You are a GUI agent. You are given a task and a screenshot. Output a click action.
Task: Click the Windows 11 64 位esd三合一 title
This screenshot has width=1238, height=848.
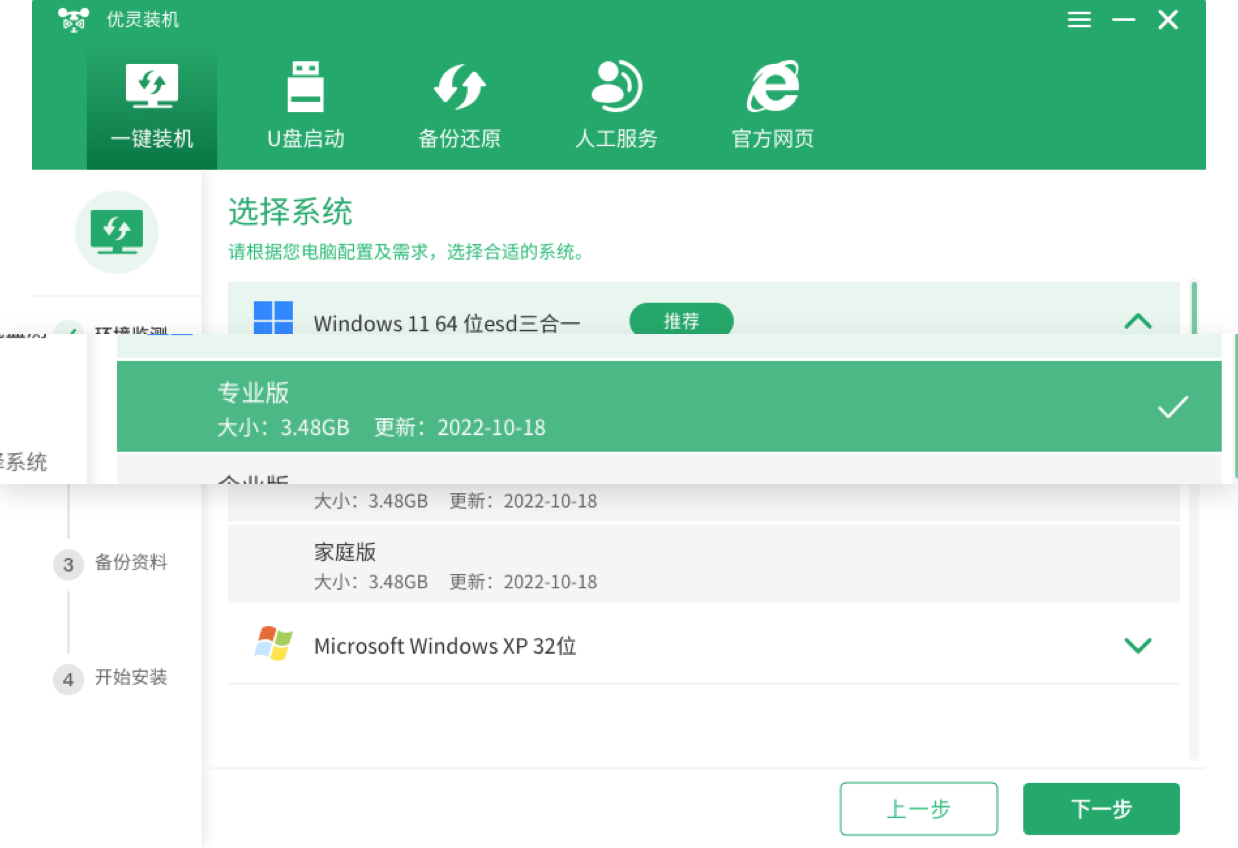pos(447,323)
